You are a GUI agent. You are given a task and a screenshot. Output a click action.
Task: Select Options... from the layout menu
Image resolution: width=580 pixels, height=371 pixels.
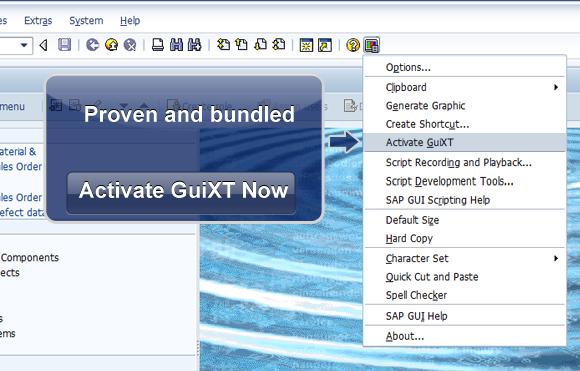pyautogui.click(x=465, y=67)
